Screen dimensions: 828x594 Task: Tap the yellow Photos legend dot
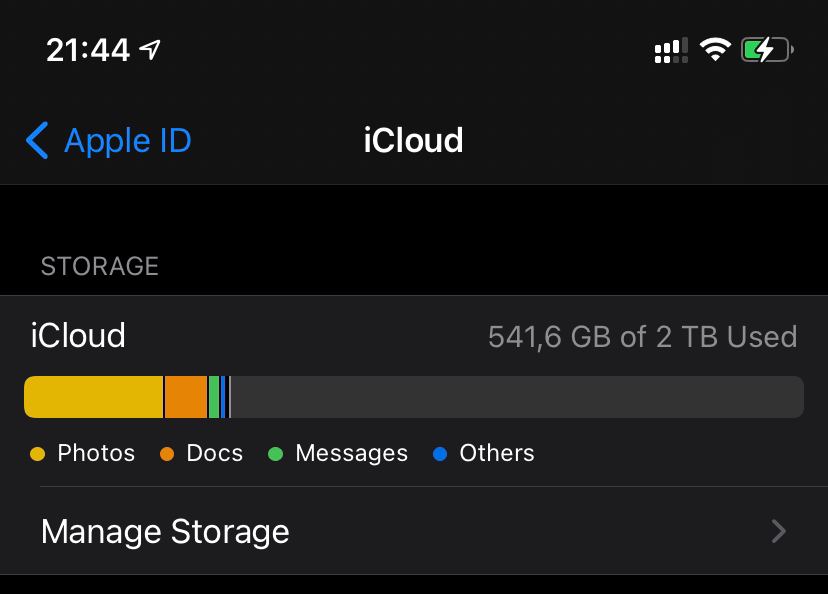(37, 454)
